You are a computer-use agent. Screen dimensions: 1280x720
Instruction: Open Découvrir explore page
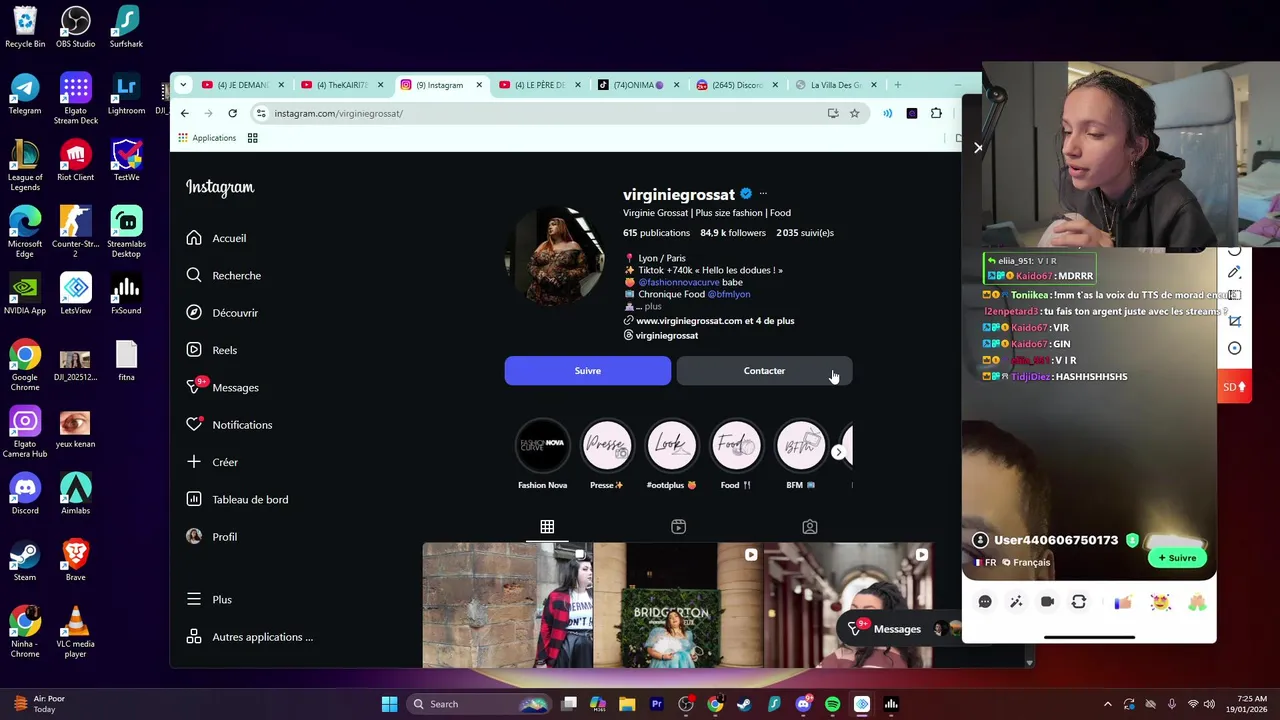pos(222,313)
